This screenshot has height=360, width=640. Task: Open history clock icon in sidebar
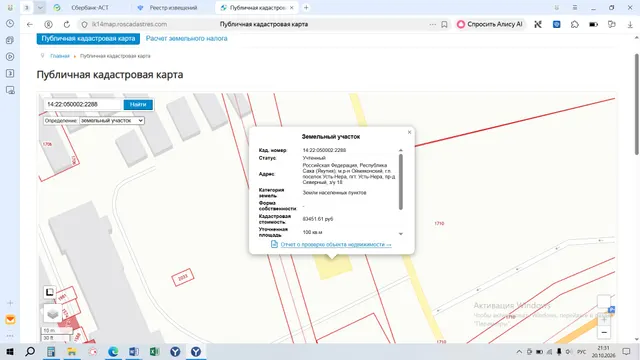click(x=10, y=24)
